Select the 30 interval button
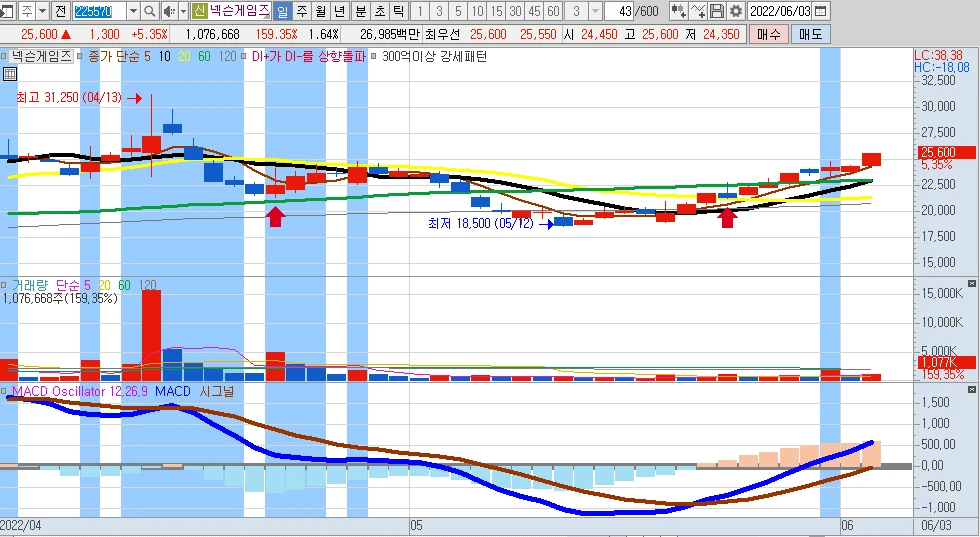This screenshot has height=537, width=980. (515, 11)
